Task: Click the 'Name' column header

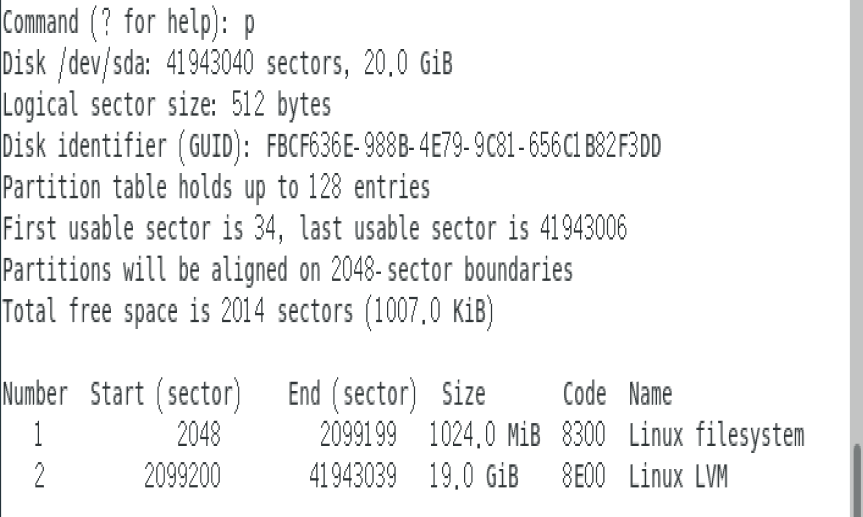Action: click(650, 393)
